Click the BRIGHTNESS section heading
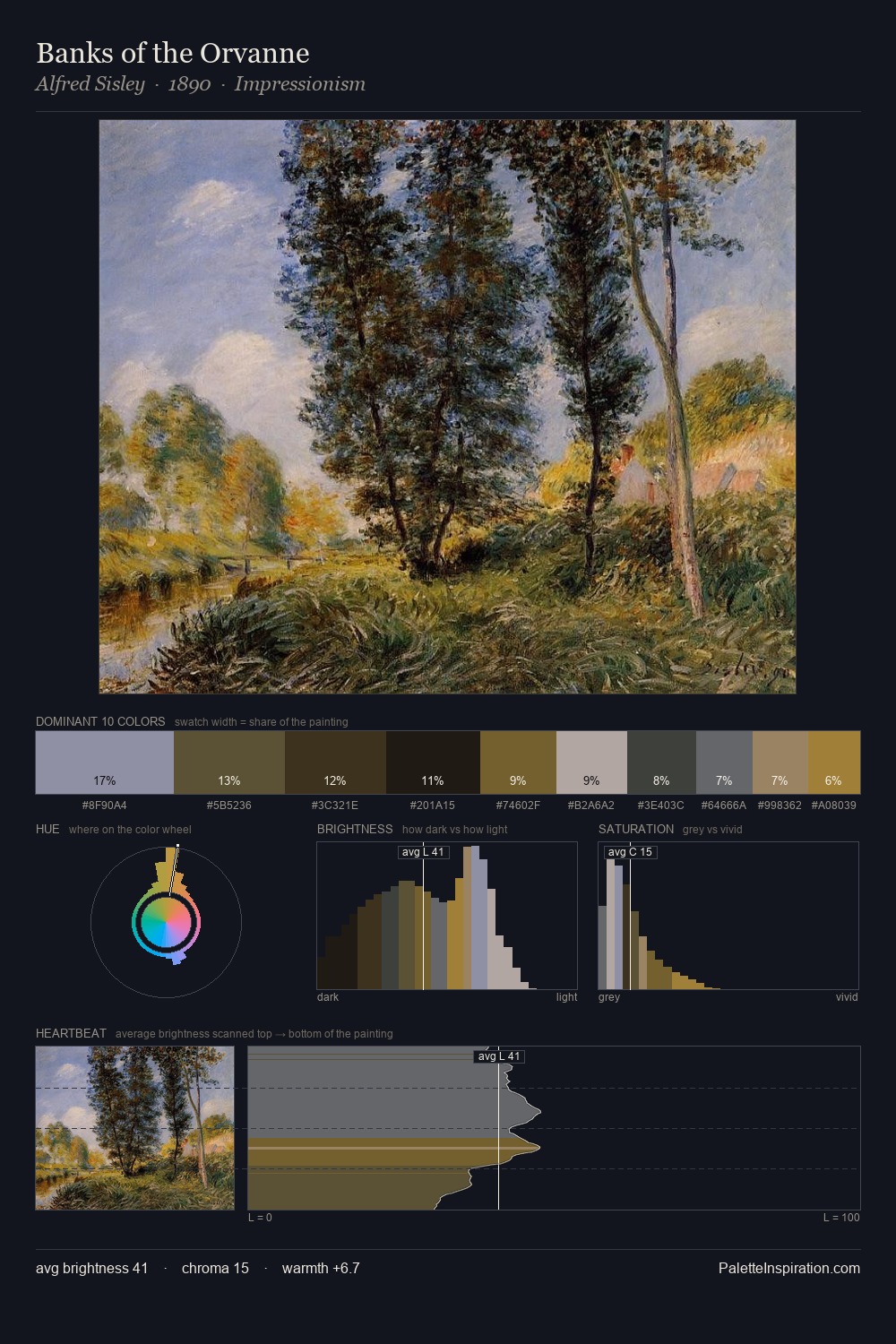This screenshot has height=1344, width=896. click(x=355, y=829)
